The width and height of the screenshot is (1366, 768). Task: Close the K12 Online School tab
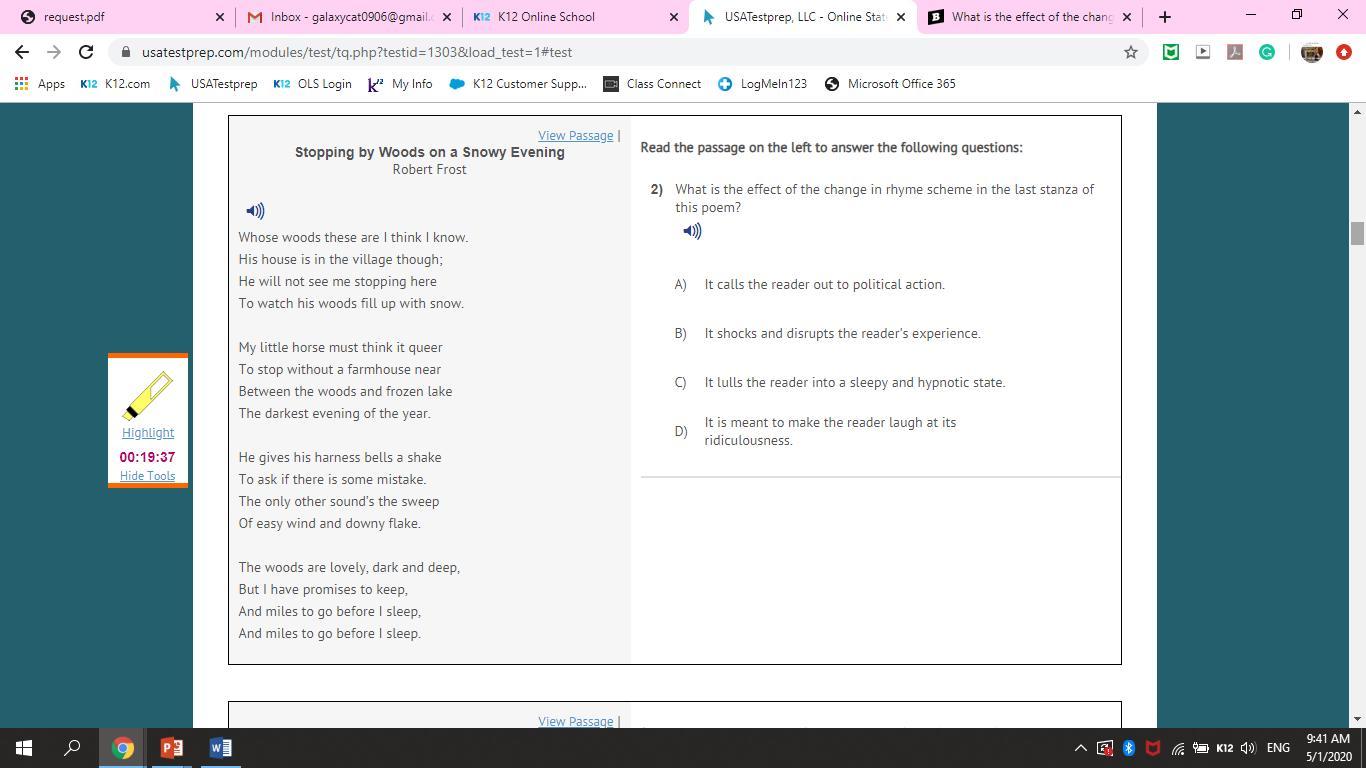click(x=674, y=17)
